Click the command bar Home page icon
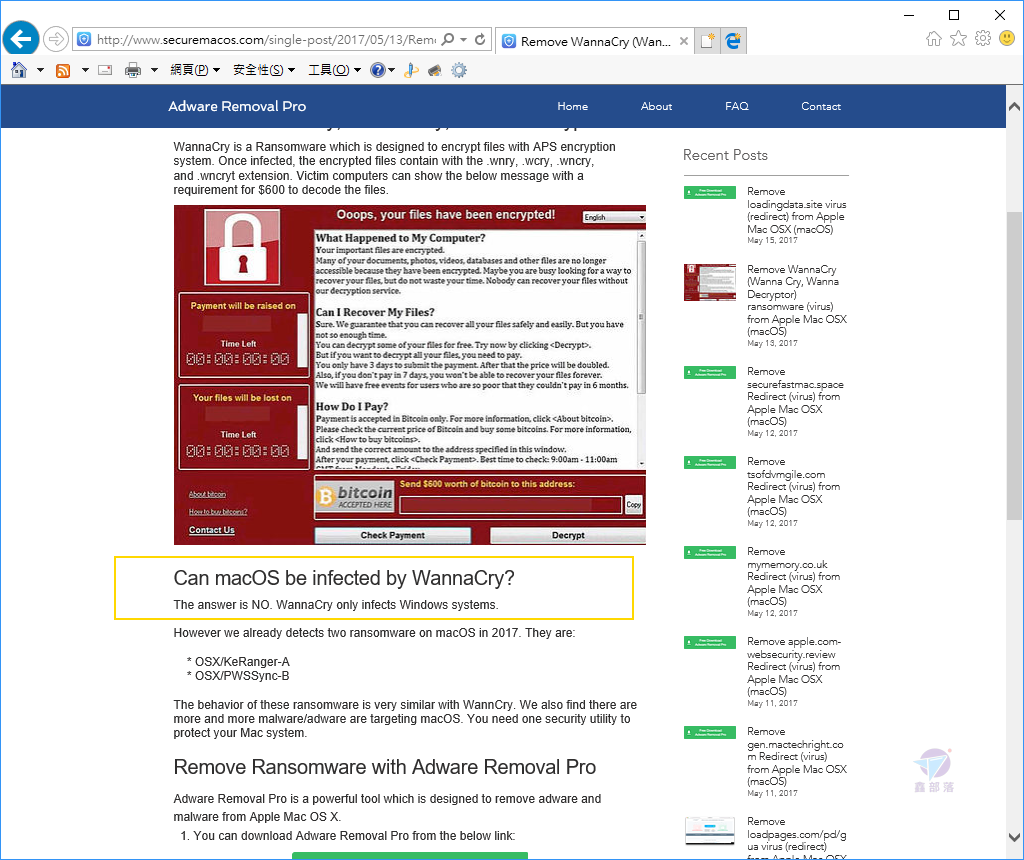 [x=19, y=70]
